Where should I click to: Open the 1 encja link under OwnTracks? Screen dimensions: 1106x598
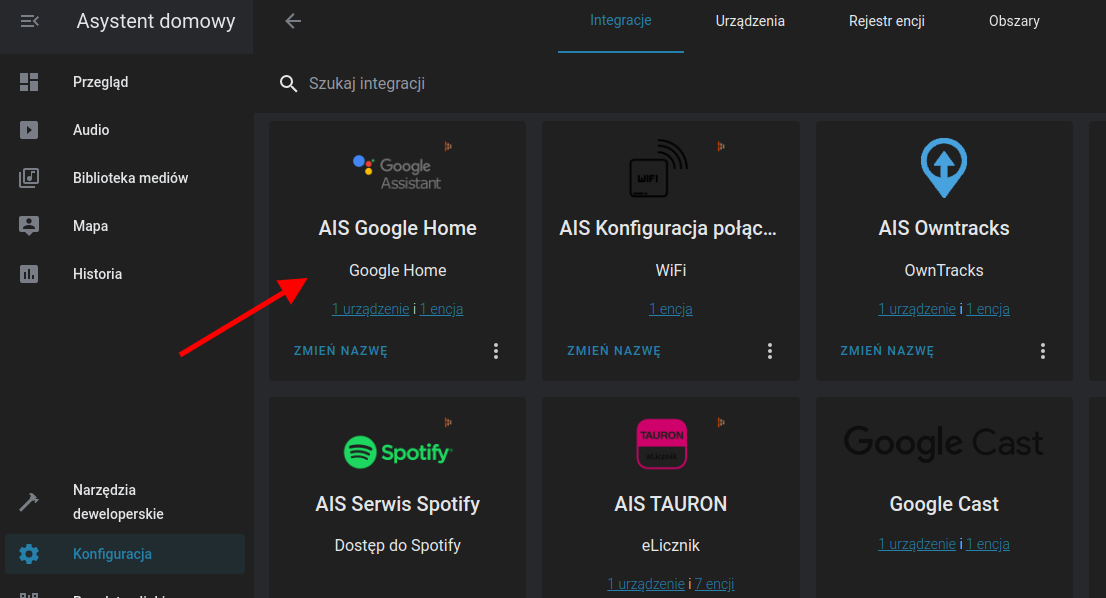(988, 309)
